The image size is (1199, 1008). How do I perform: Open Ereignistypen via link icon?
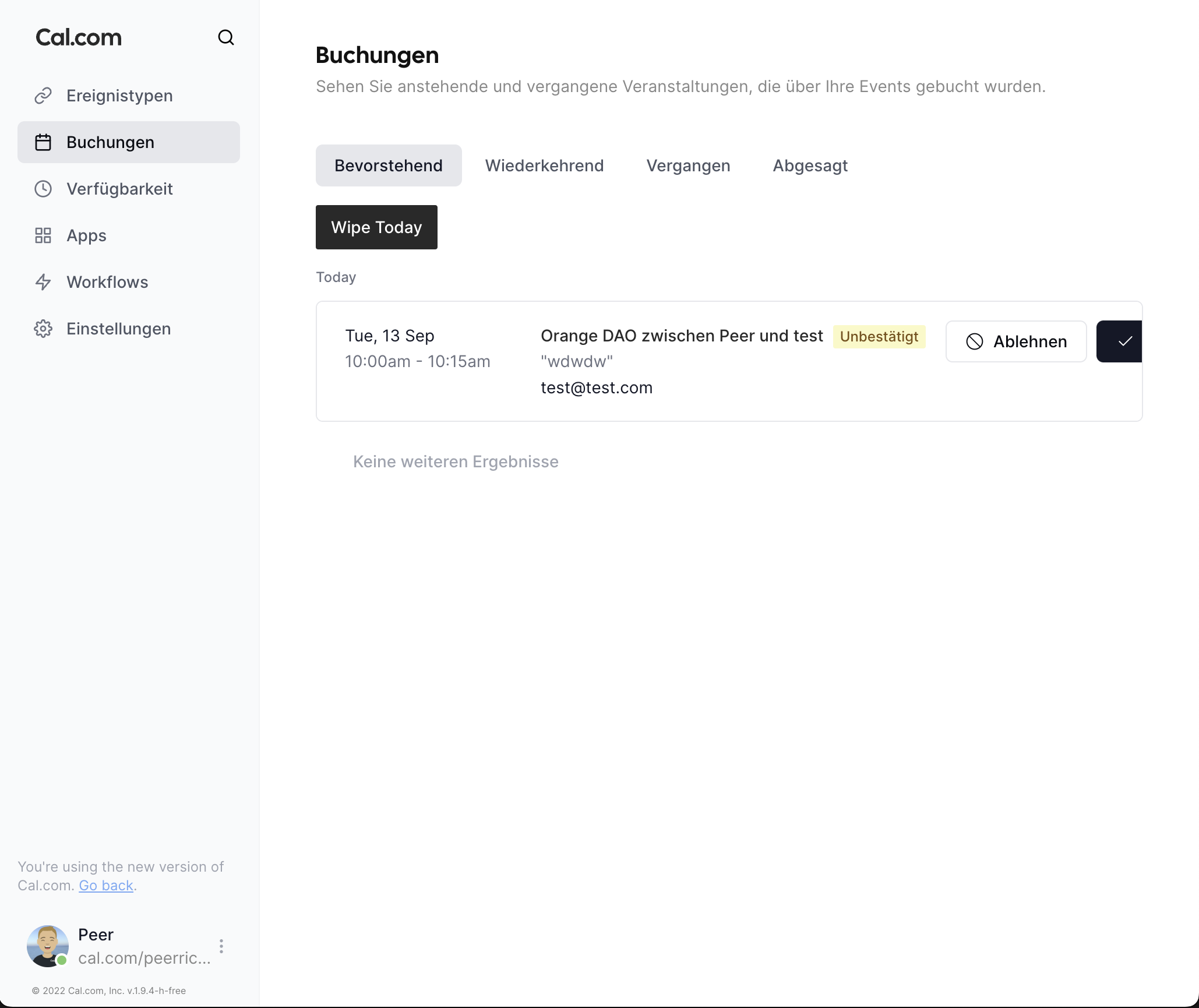(43, 96)
